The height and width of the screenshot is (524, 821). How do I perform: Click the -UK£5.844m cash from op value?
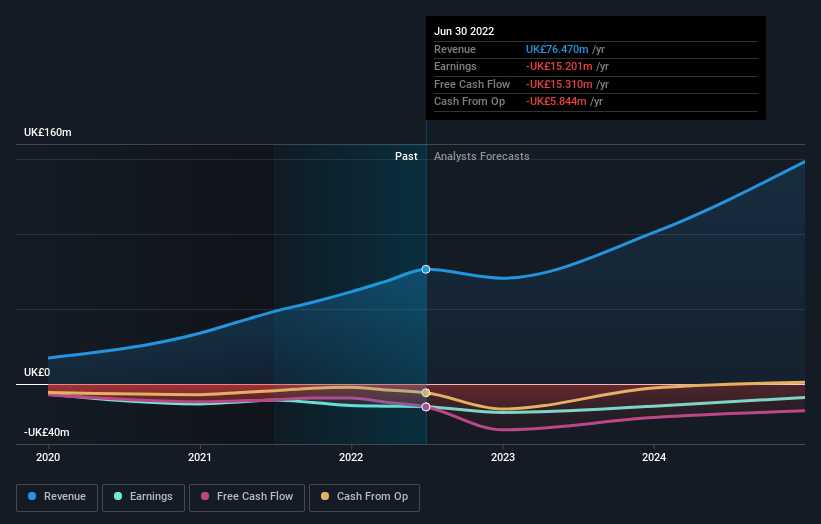(x=556, y=102)
